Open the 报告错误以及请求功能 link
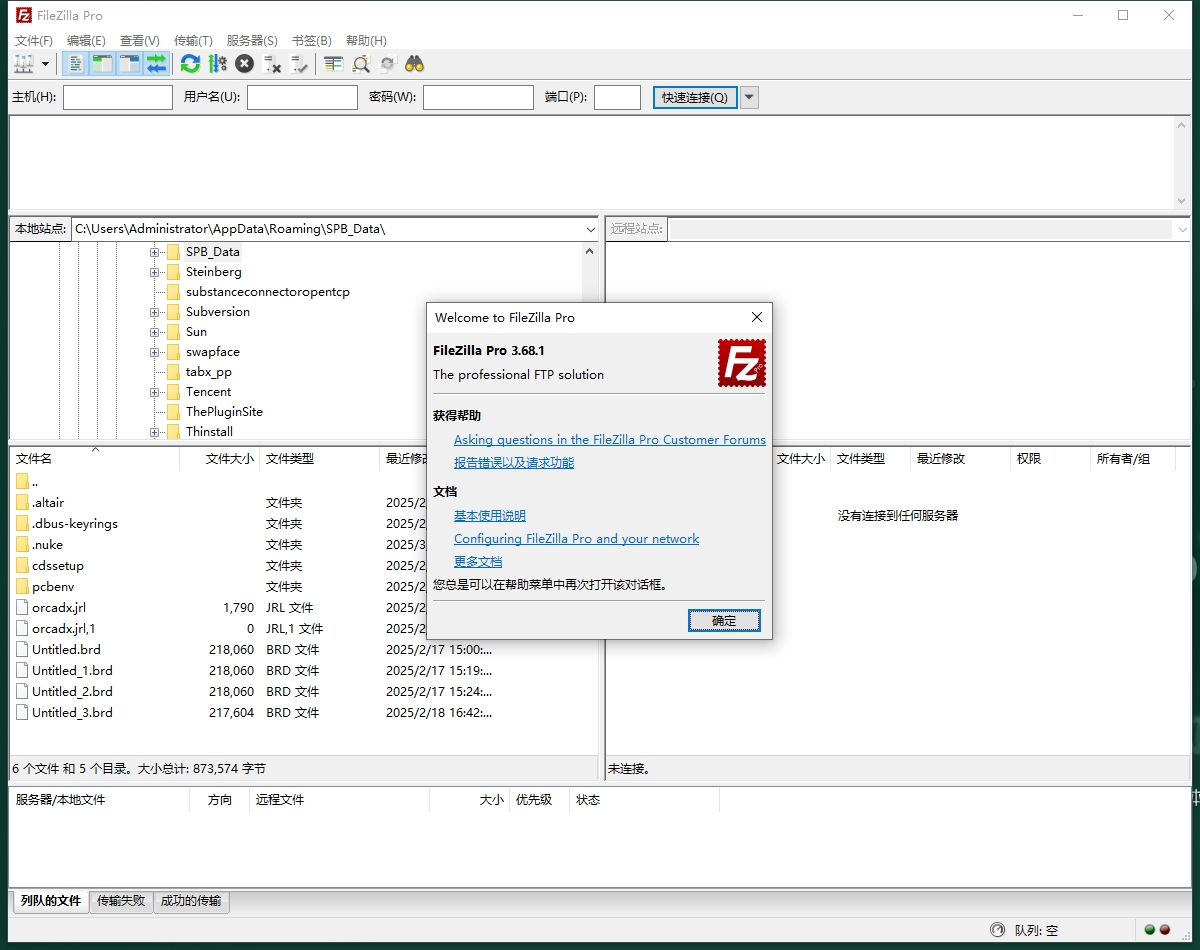 [x=514, y=463]
